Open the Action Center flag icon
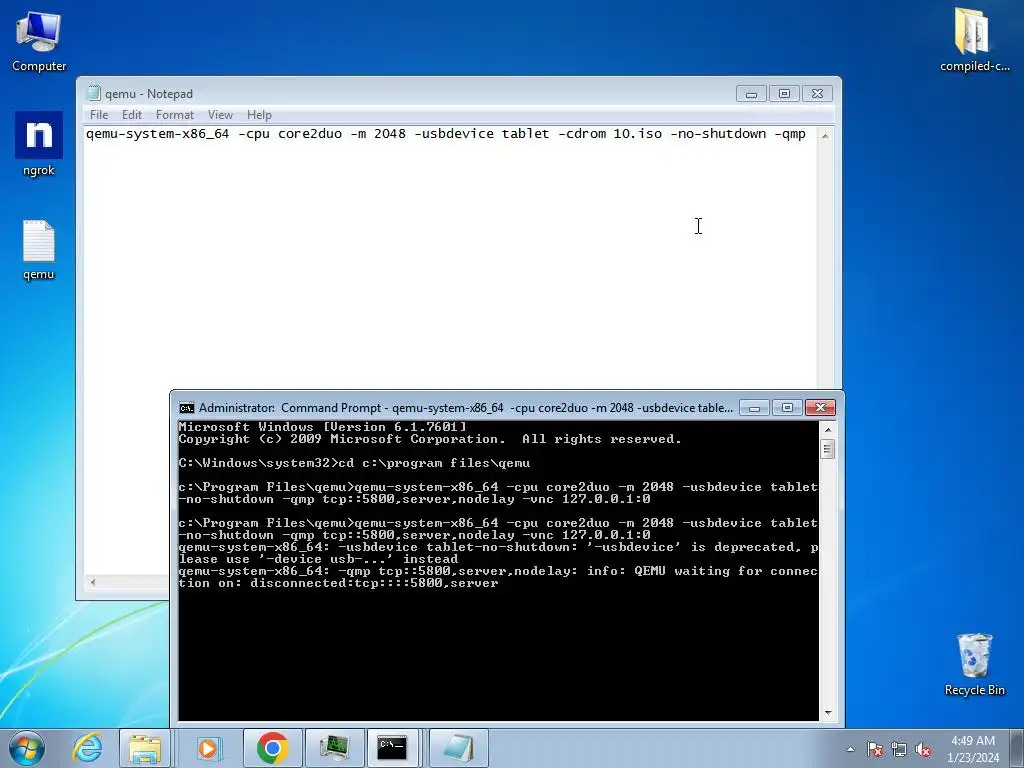Image resolution: width=1024 pixels, height=768 pixels. point(875,749)
